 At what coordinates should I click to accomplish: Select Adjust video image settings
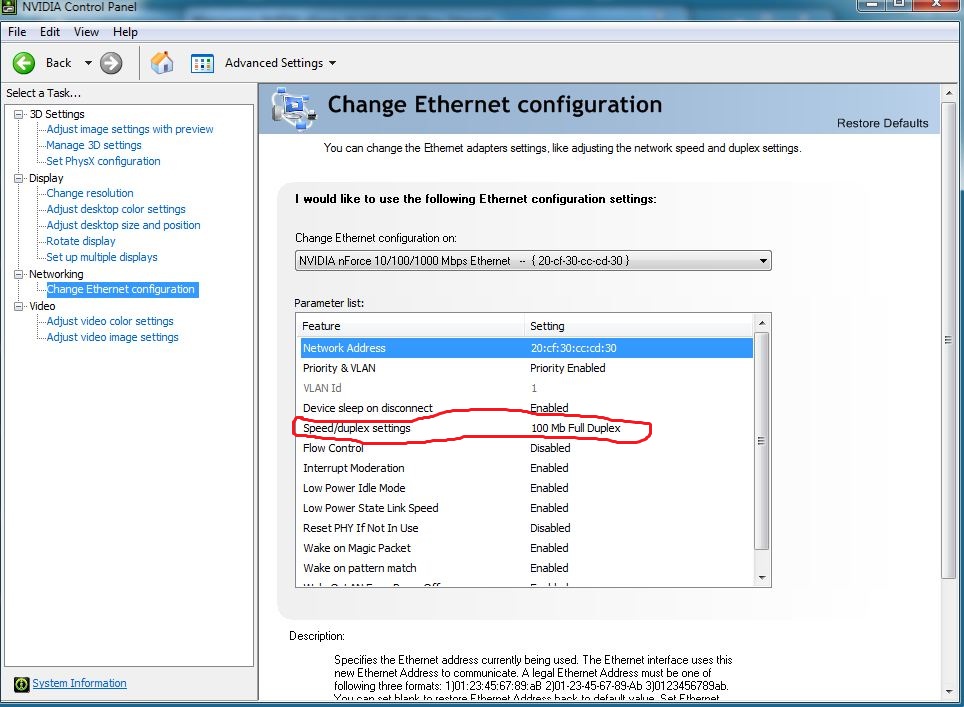[113, 337]
